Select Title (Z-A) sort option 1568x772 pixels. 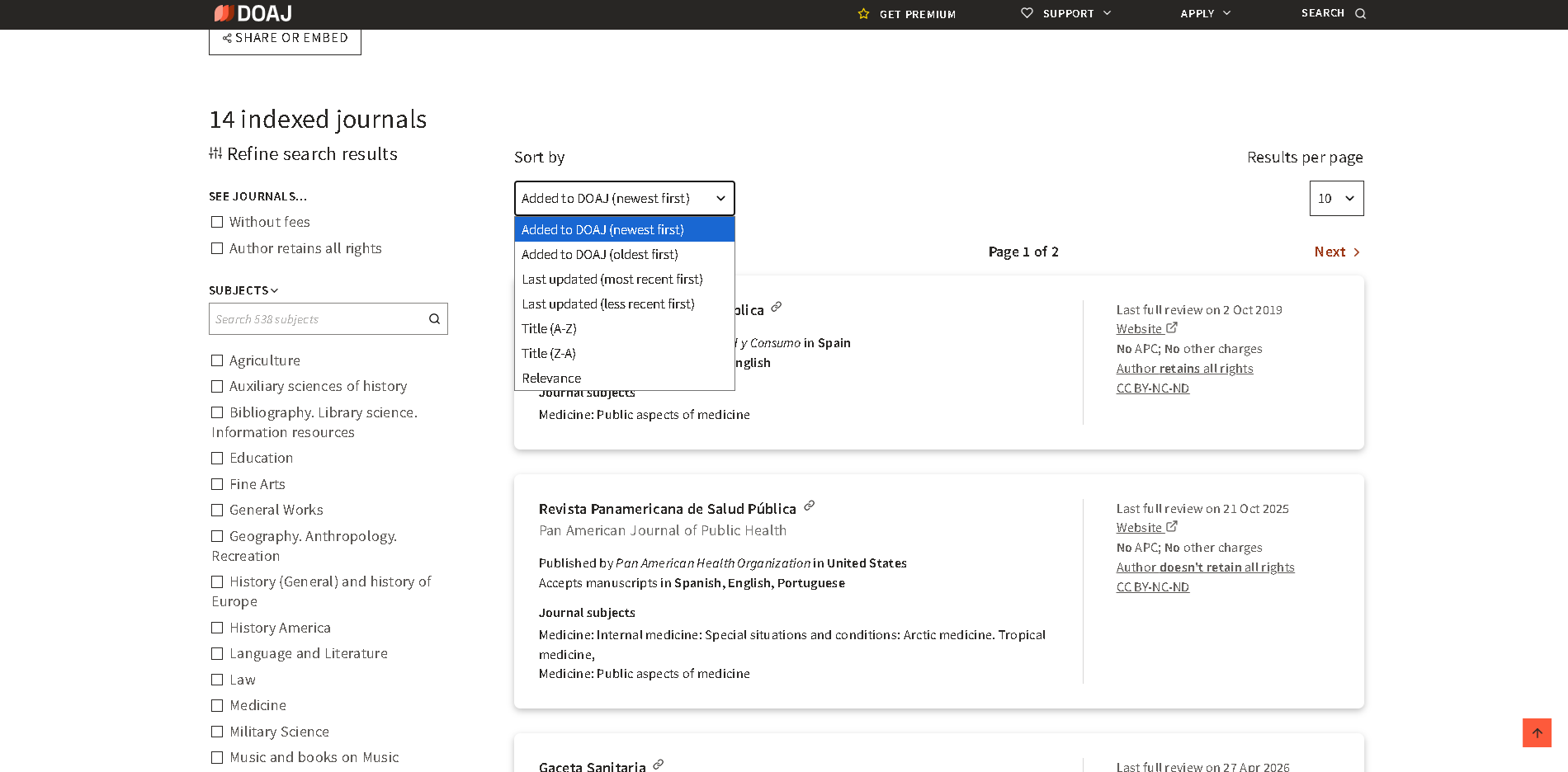624,353
